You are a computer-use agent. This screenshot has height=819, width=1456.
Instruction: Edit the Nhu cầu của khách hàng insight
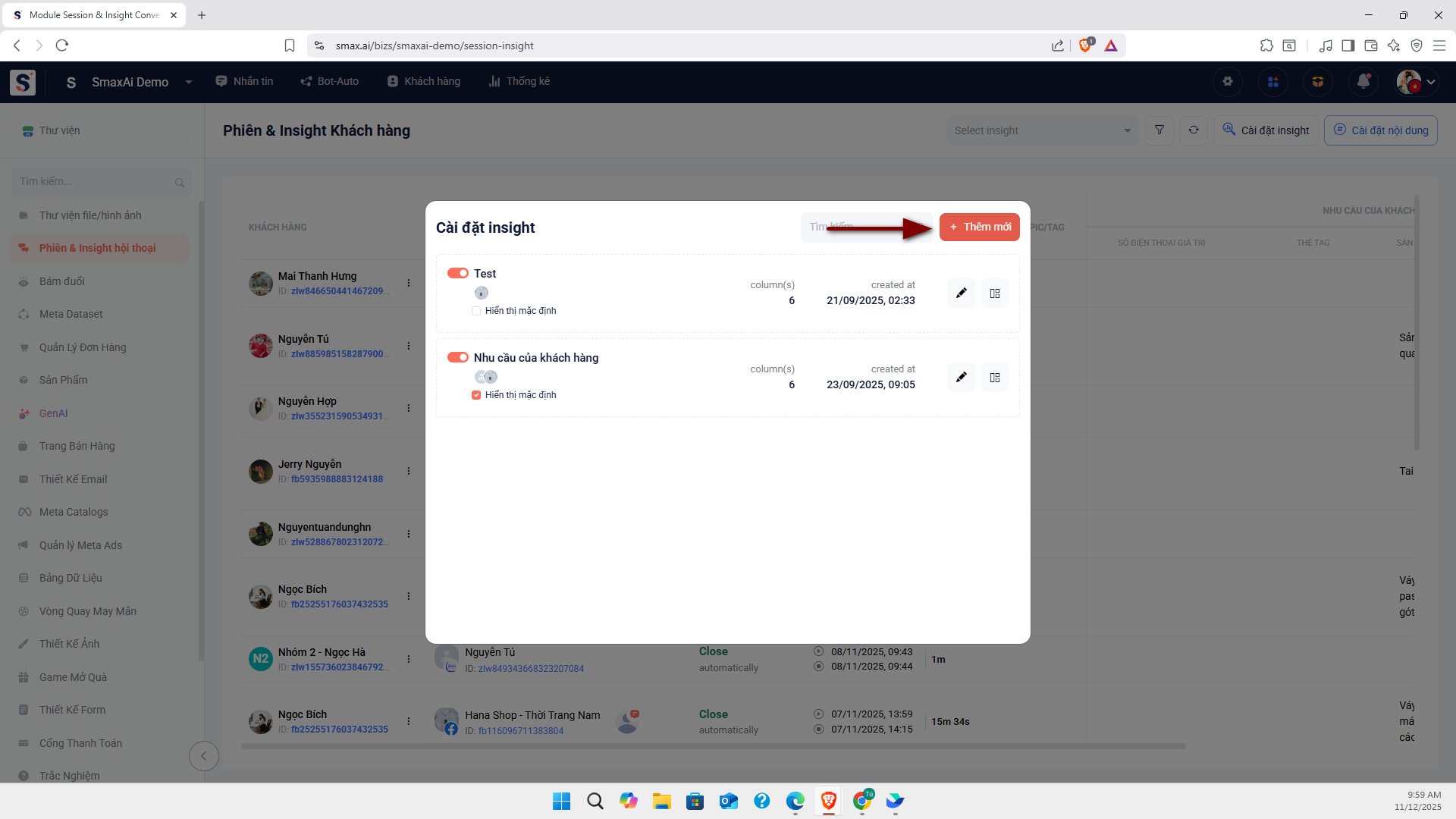pos(961,378)
